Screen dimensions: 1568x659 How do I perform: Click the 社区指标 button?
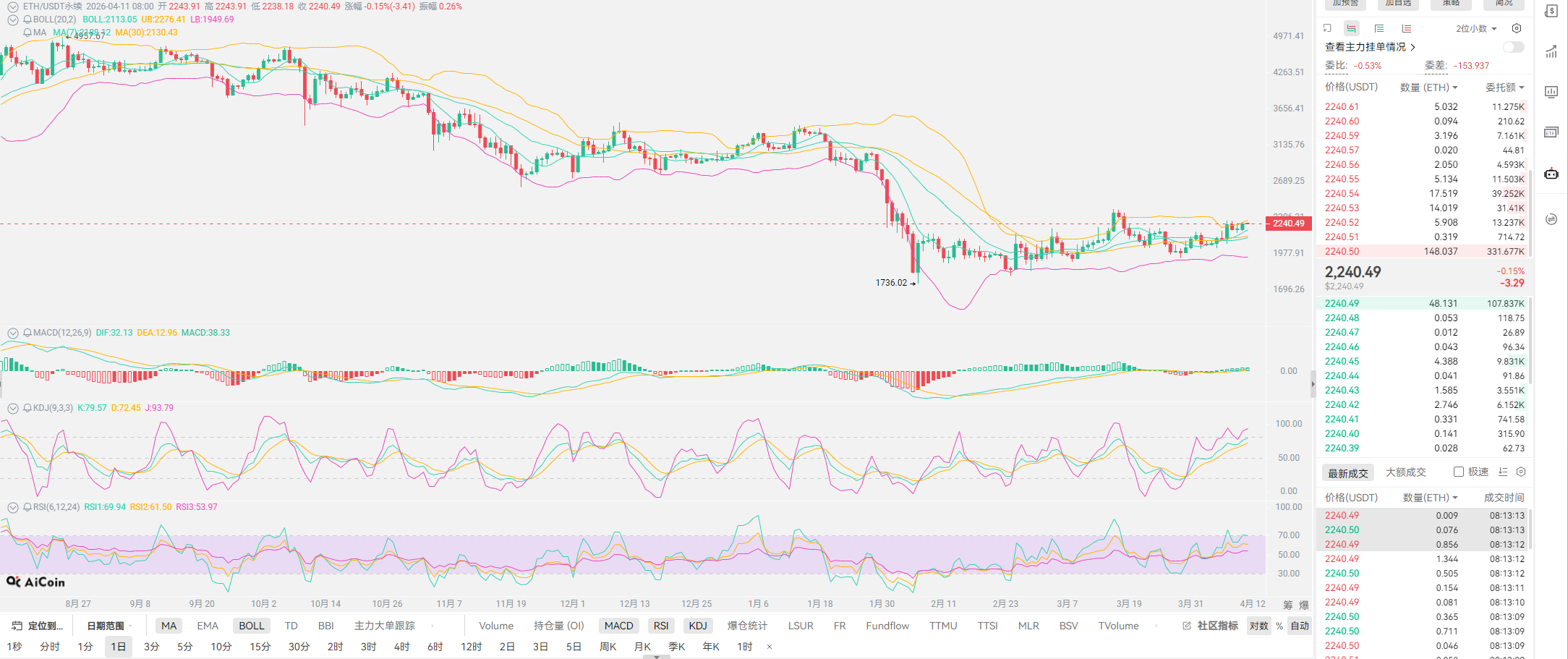pos(1211,626)
